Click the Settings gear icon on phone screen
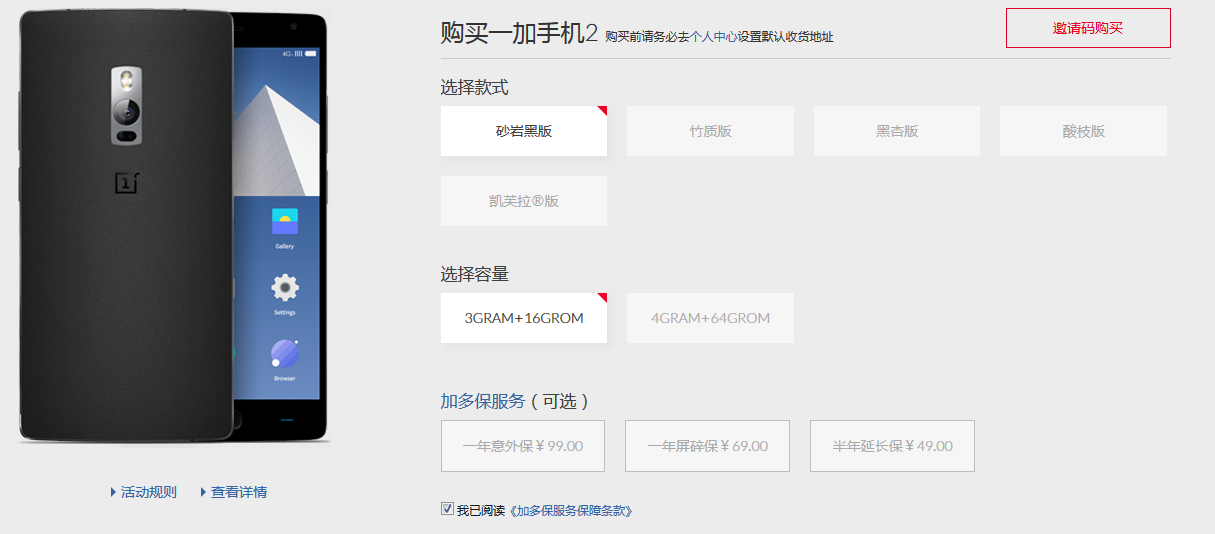 (x=285, y=288)
